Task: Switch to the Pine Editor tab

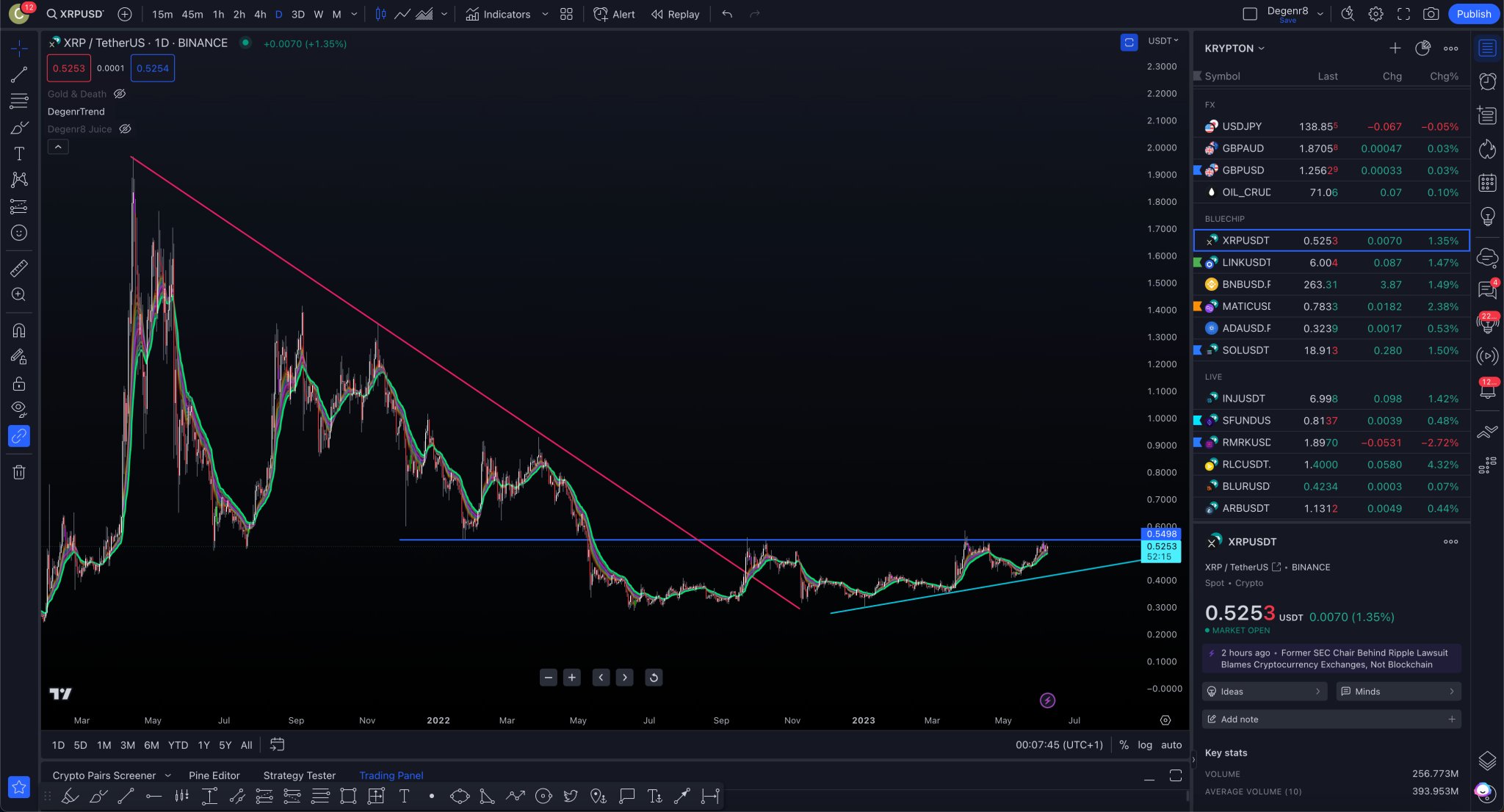Action: [x=214, y=775]
